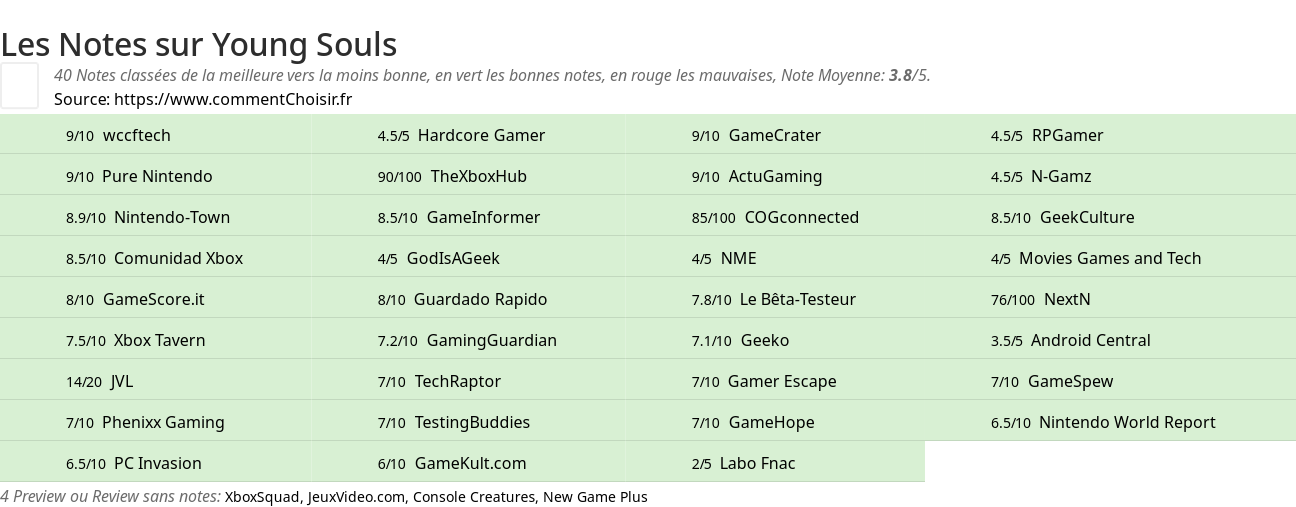Screen dimensions: 1296x507
Task: Open the Hardcore Gamer 4.5/5 review
Action: pyautogui.click(x=481, y=135)
